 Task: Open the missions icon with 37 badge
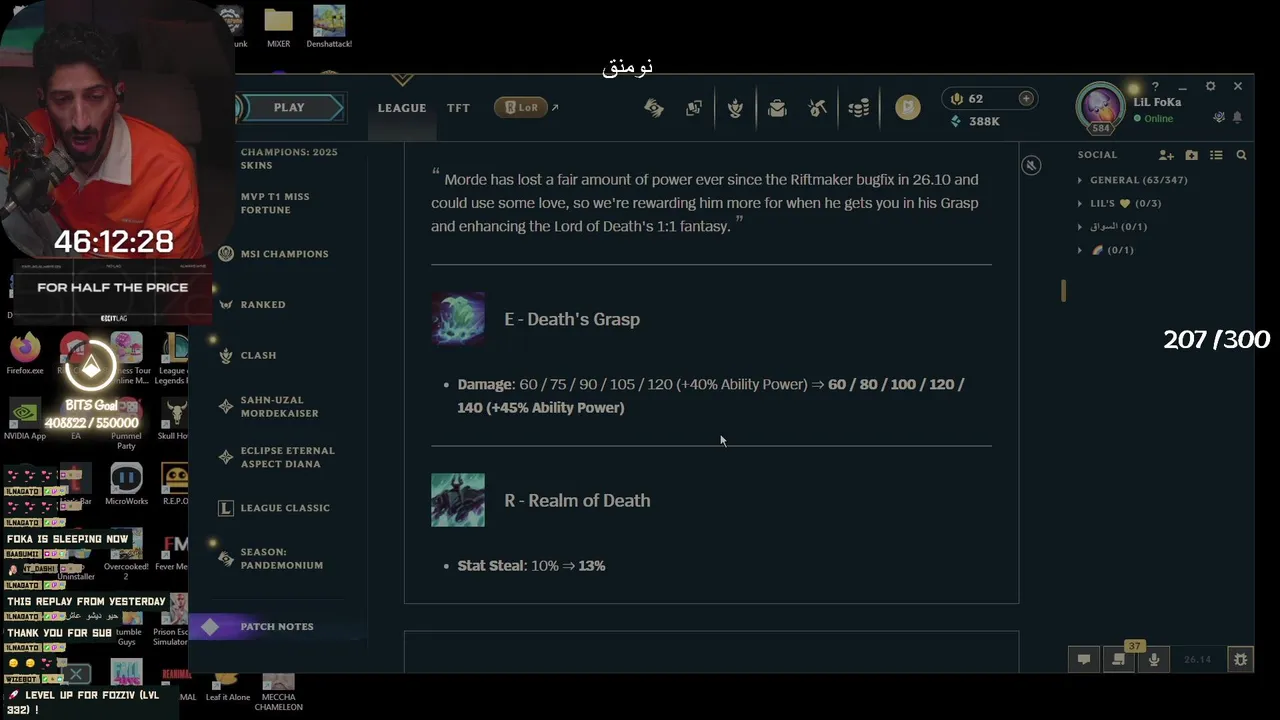tap(1119, 659)
